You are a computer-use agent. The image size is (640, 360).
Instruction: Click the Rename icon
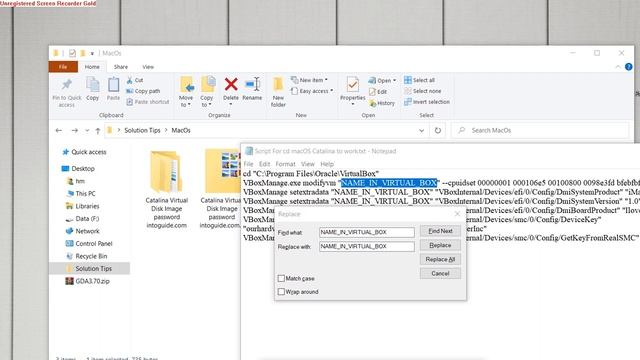coord(252,84)
